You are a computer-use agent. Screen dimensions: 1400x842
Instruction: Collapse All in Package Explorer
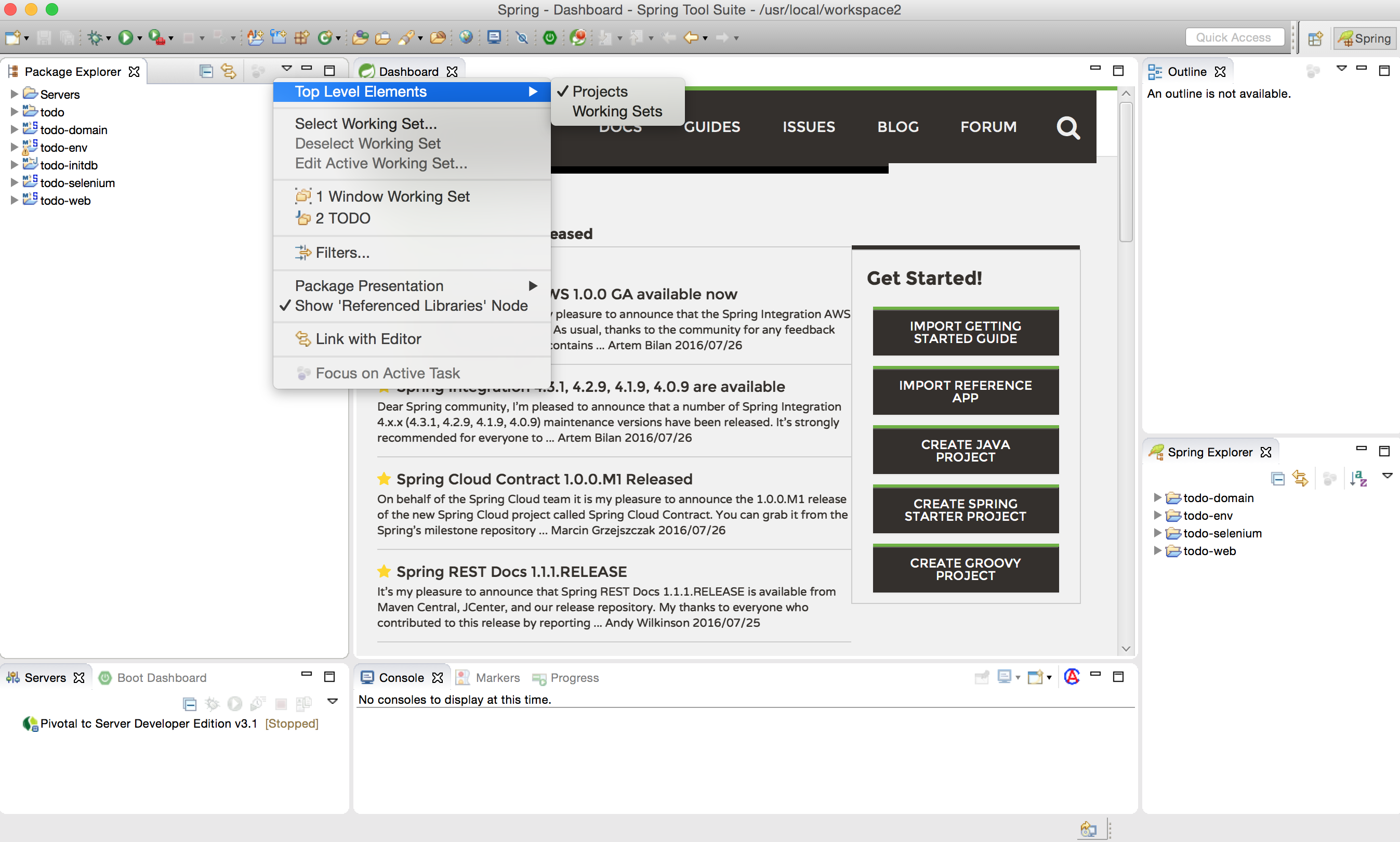click(206, 71)
